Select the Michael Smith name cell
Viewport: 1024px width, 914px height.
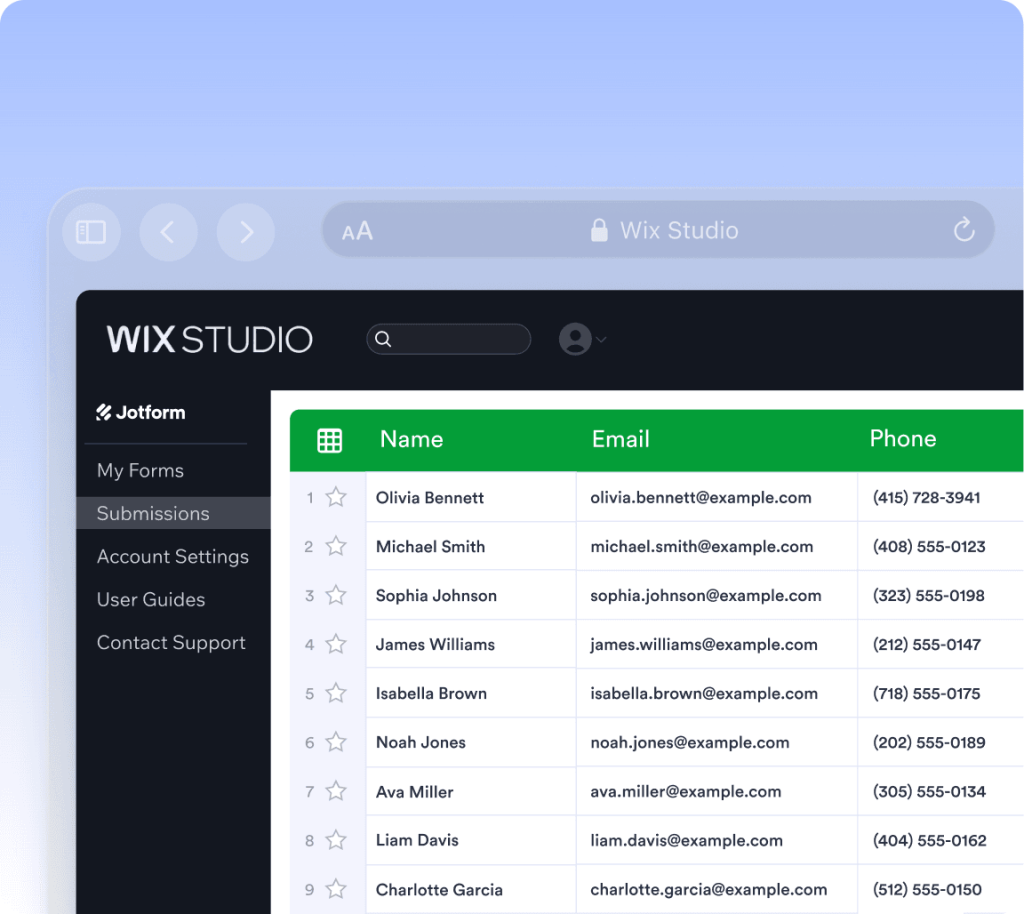tap(471, 546)
